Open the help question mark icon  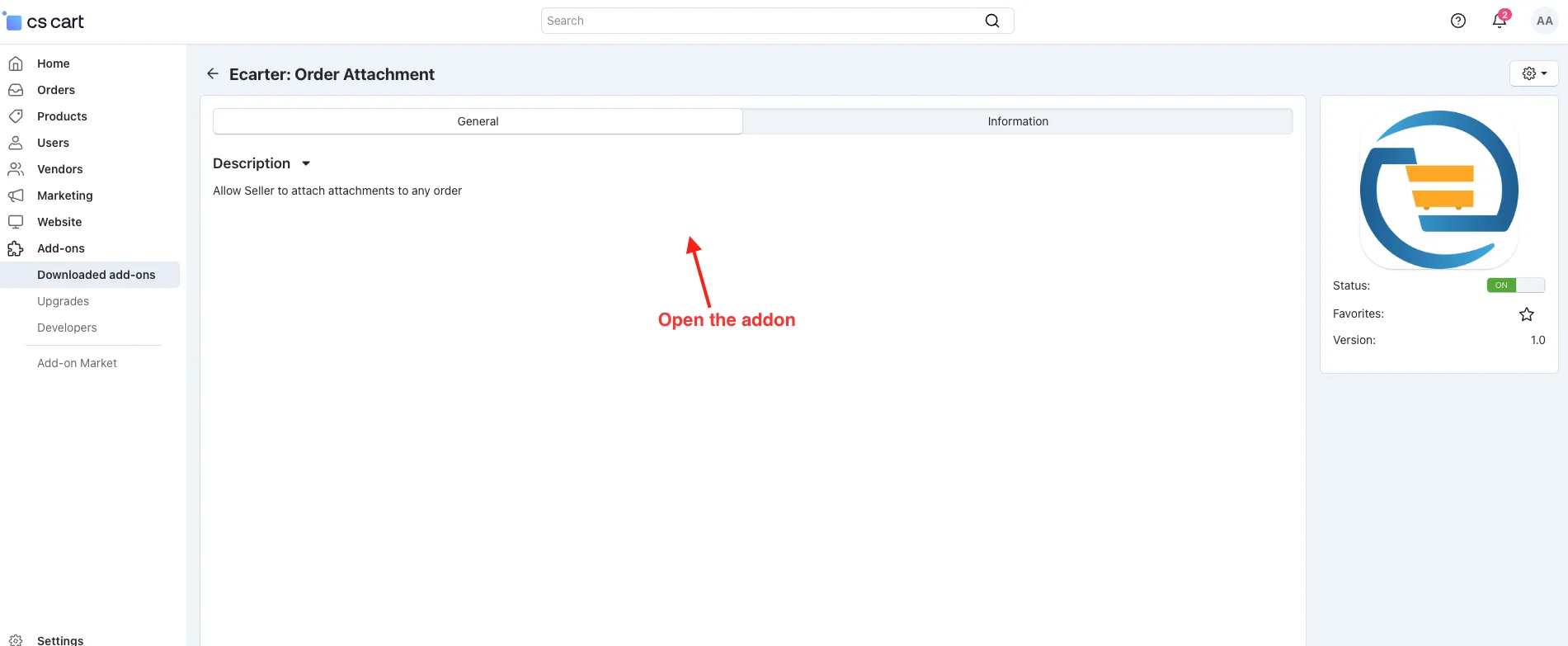click(x=1458, y=21)
